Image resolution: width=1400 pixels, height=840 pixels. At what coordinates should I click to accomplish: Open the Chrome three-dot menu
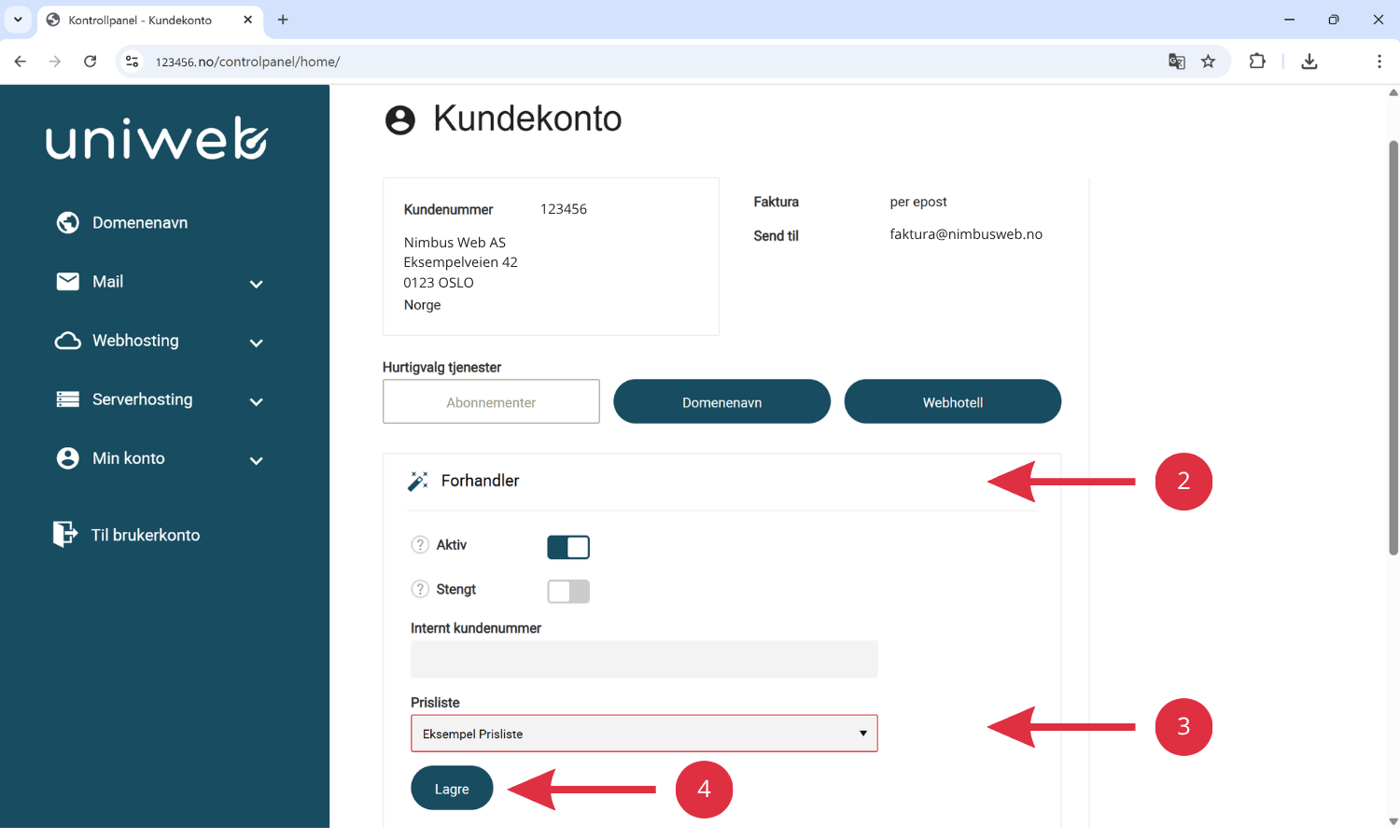click(x=1379, y=62)
